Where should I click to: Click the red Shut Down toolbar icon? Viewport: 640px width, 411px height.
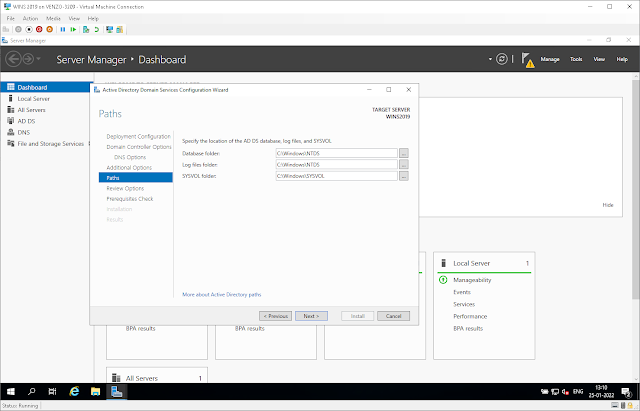[x=39, y=29]
